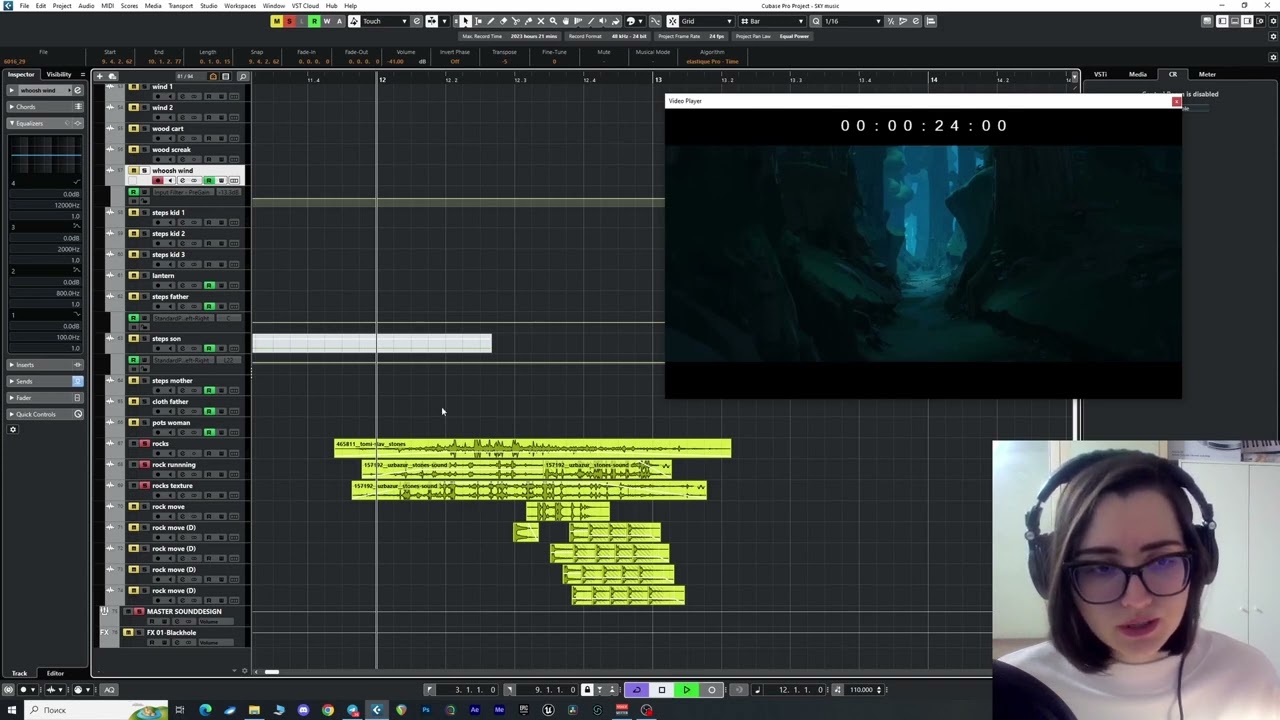Collapse the Equalizers inspector section

[x=44, y=123]
